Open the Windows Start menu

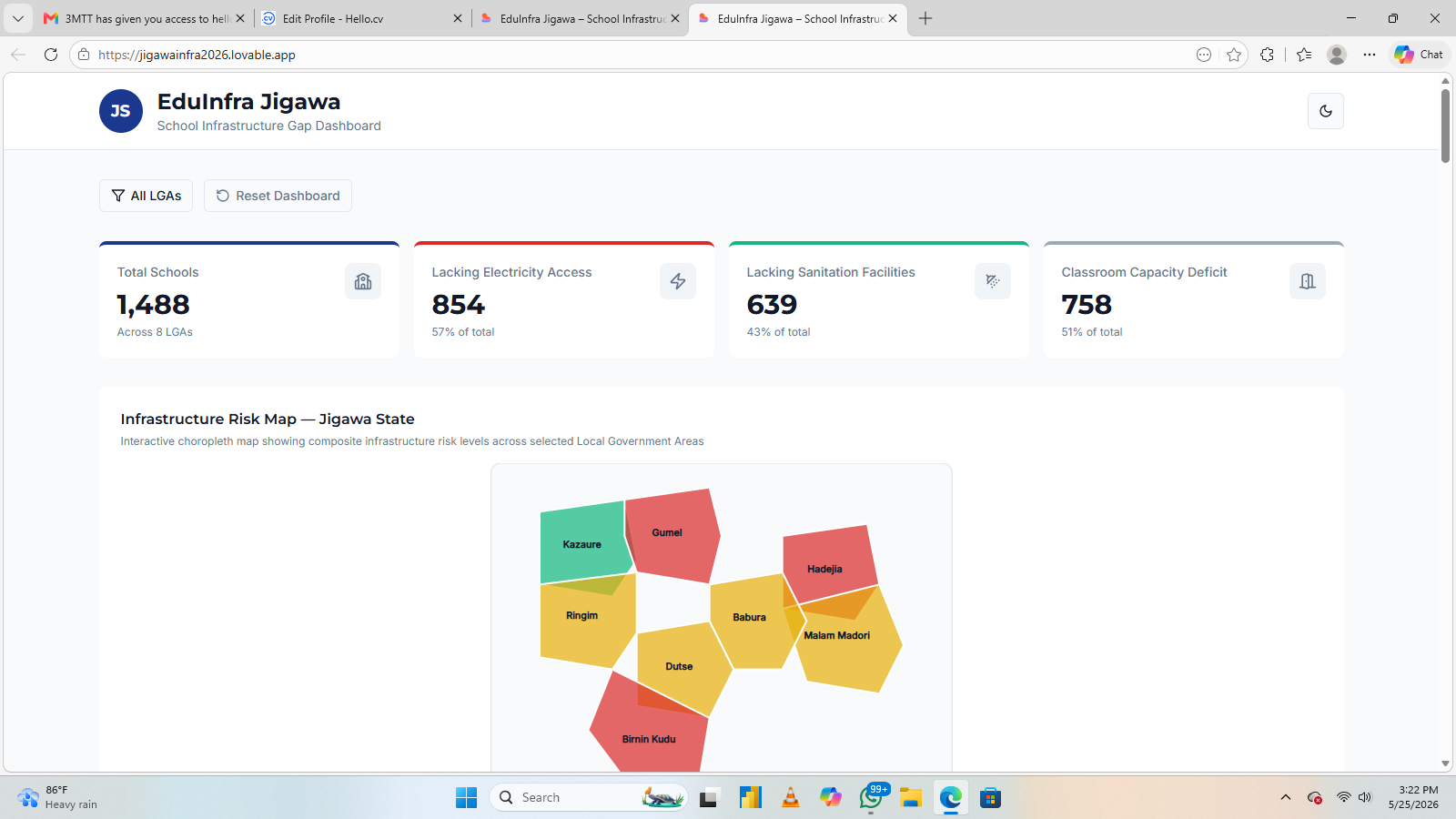click(x=466, y=798)
